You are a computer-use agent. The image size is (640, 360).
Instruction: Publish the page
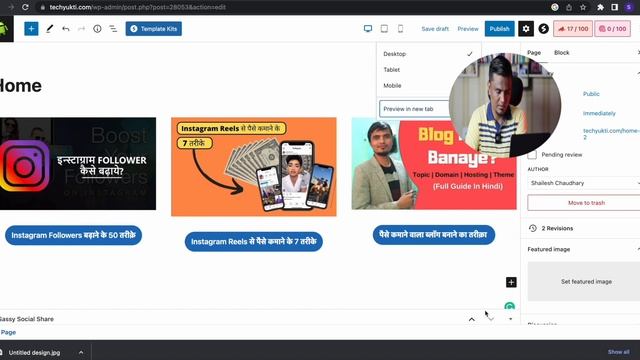pos(500,29)
